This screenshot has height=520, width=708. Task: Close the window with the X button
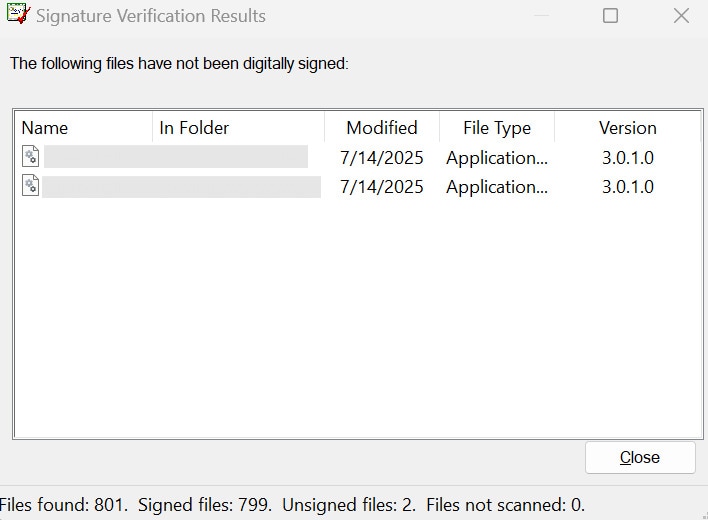[x=681, y=16]
